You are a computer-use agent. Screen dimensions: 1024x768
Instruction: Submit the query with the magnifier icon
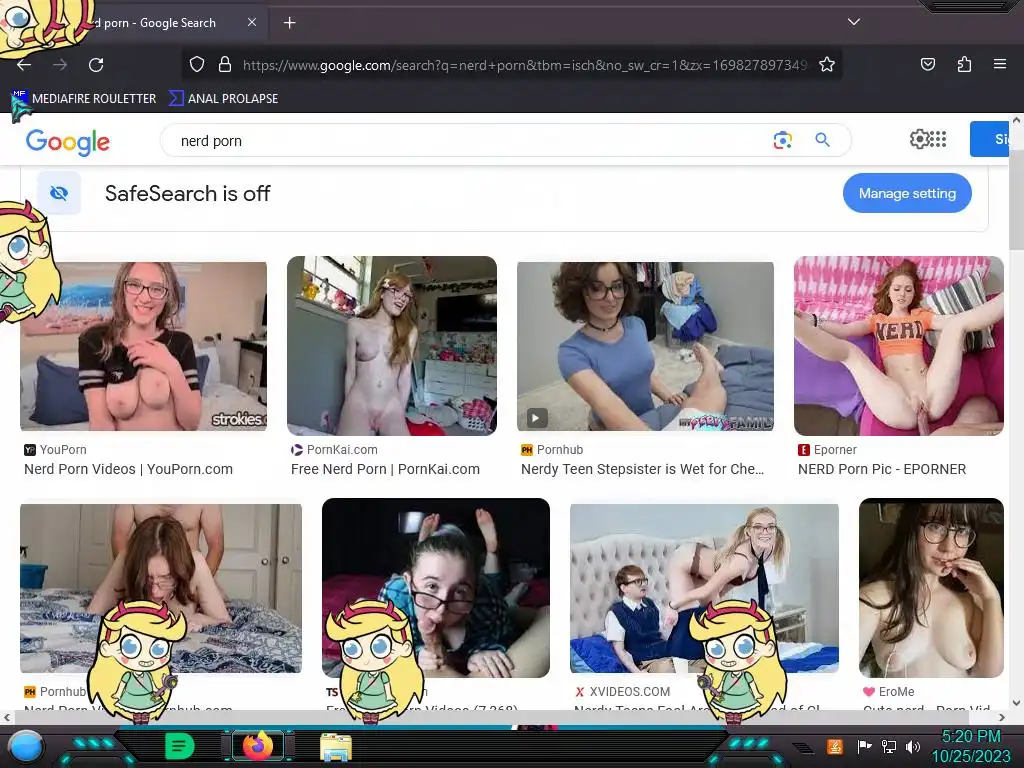[822, 140]
